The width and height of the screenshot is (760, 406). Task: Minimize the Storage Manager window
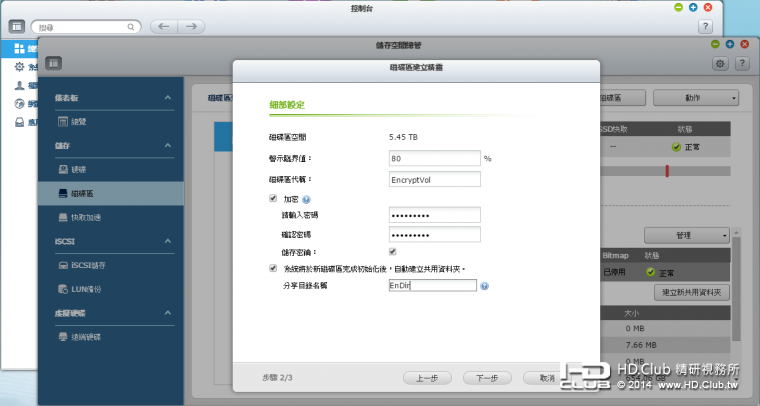point(715,44)
